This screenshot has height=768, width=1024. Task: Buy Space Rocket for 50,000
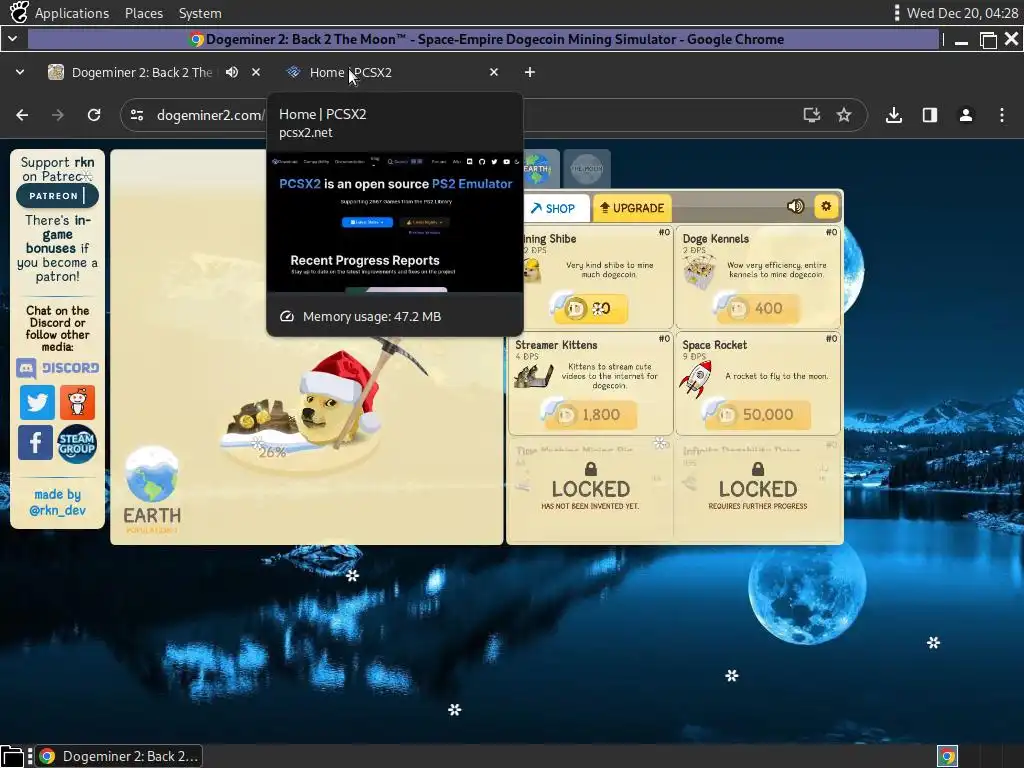pos(758,414)
